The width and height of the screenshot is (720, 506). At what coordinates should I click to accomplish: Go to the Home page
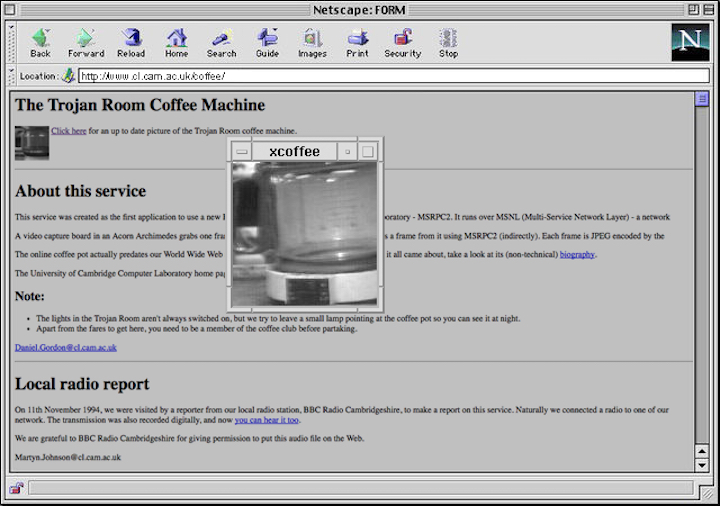pyautogui.click(x=177, y=41)
